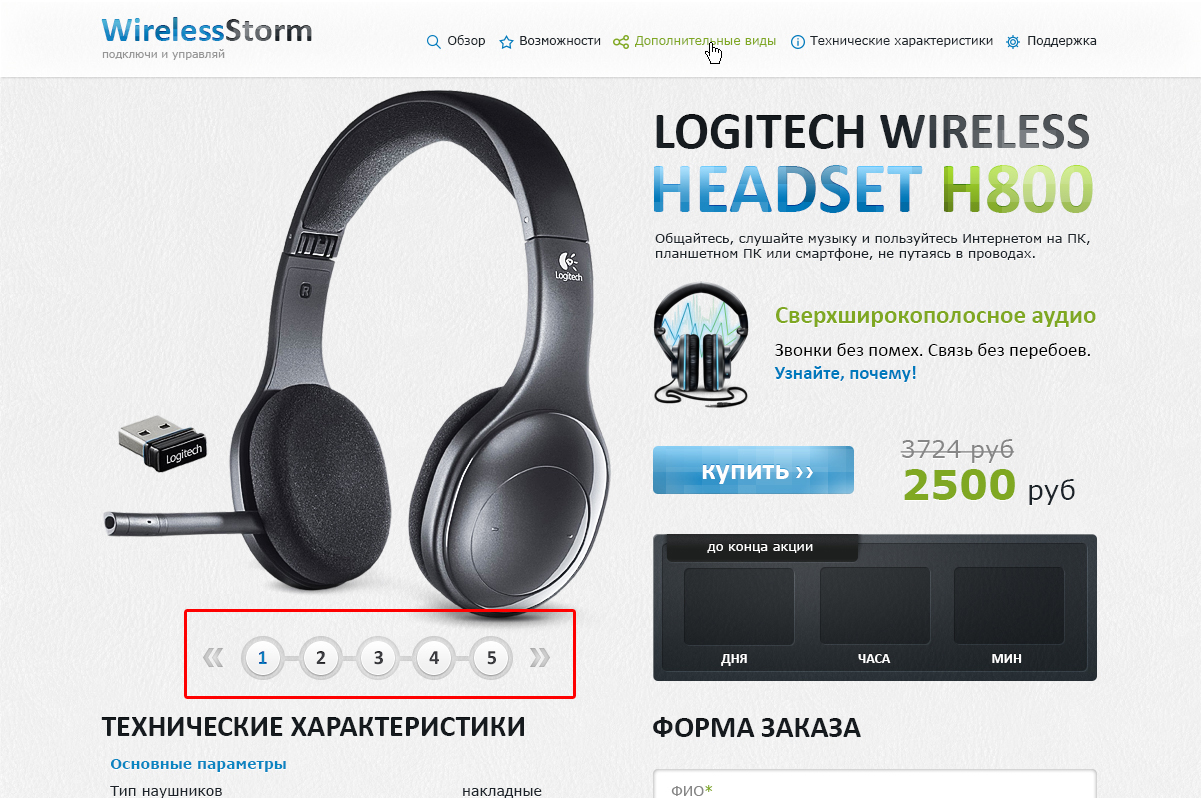Click the star icon beside Возможности
The image size is (1201, 798).
tap(506, 42)
